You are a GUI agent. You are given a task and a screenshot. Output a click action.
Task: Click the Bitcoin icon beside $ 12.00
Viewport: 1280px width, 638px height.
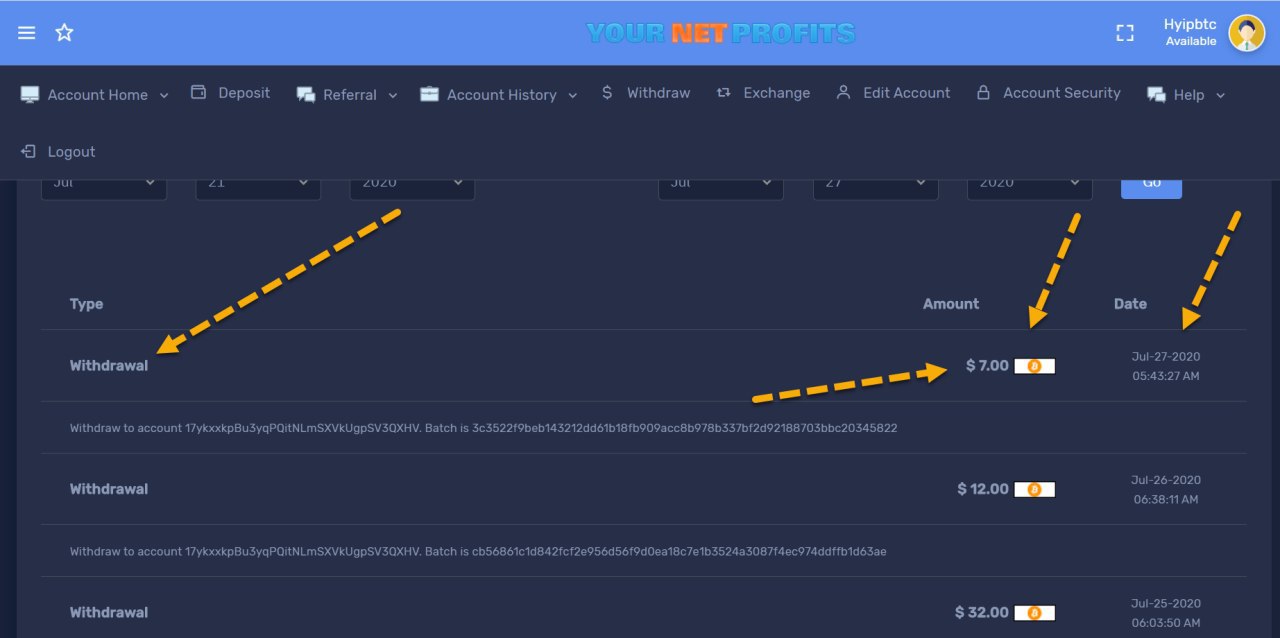(1034, 489)
